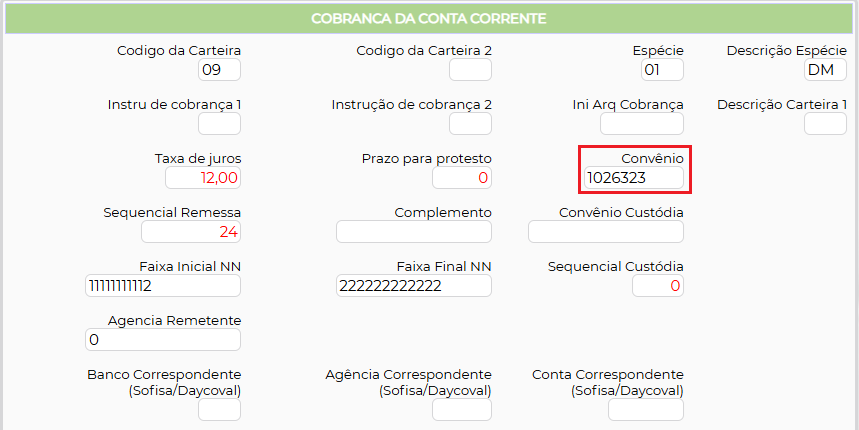Click the Agencia Remetente input

click(164, 340)
